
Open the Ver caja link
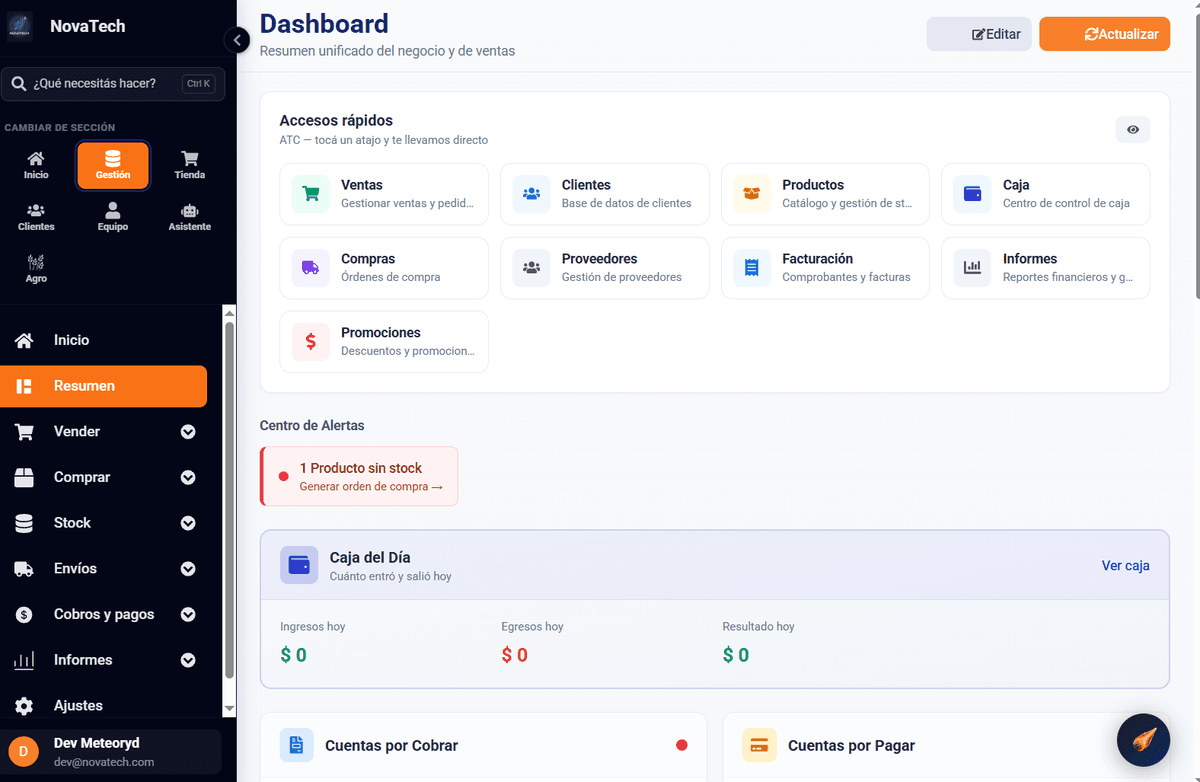click(x=1126, y=565)
